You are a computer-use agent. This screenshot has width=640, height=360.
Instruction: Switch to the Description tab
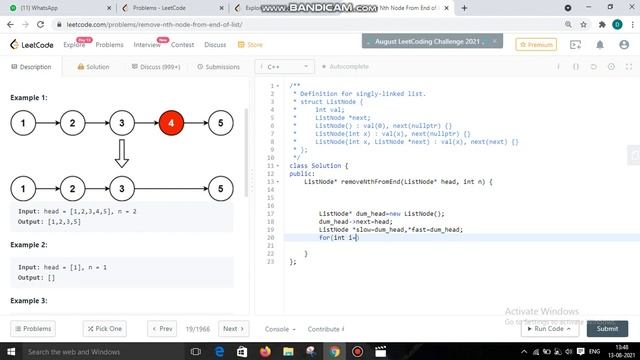click(x=31, y=67)
